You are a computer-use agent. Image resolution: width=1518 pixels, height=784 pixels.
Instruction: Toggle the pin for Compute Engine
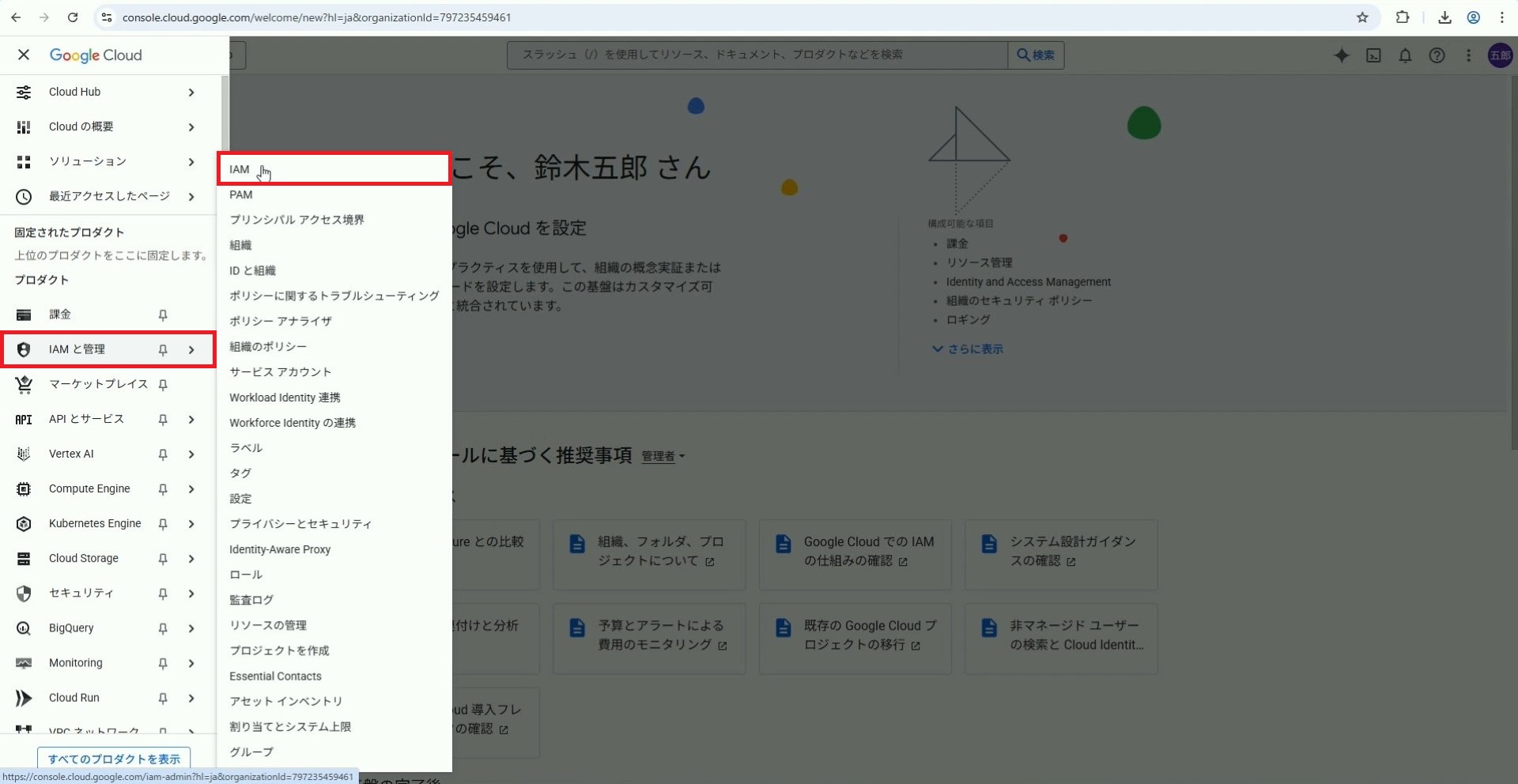click(163, 489)
